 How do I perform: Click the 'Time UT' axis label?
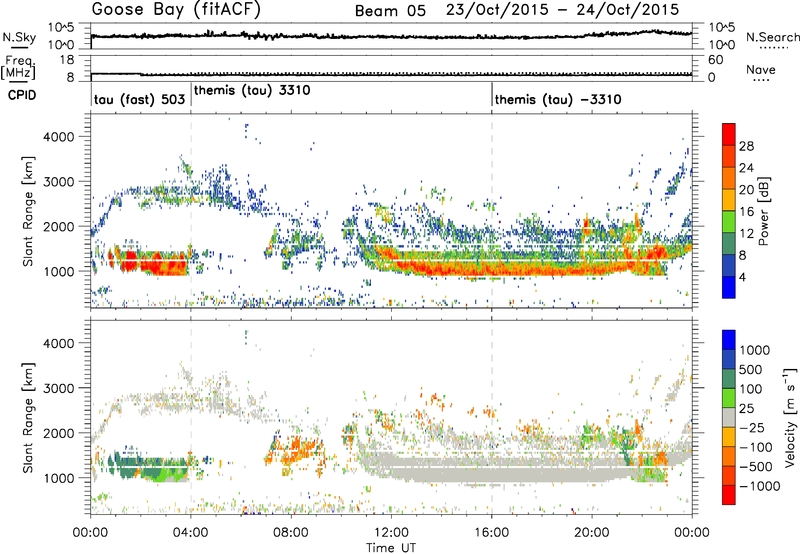391,548
